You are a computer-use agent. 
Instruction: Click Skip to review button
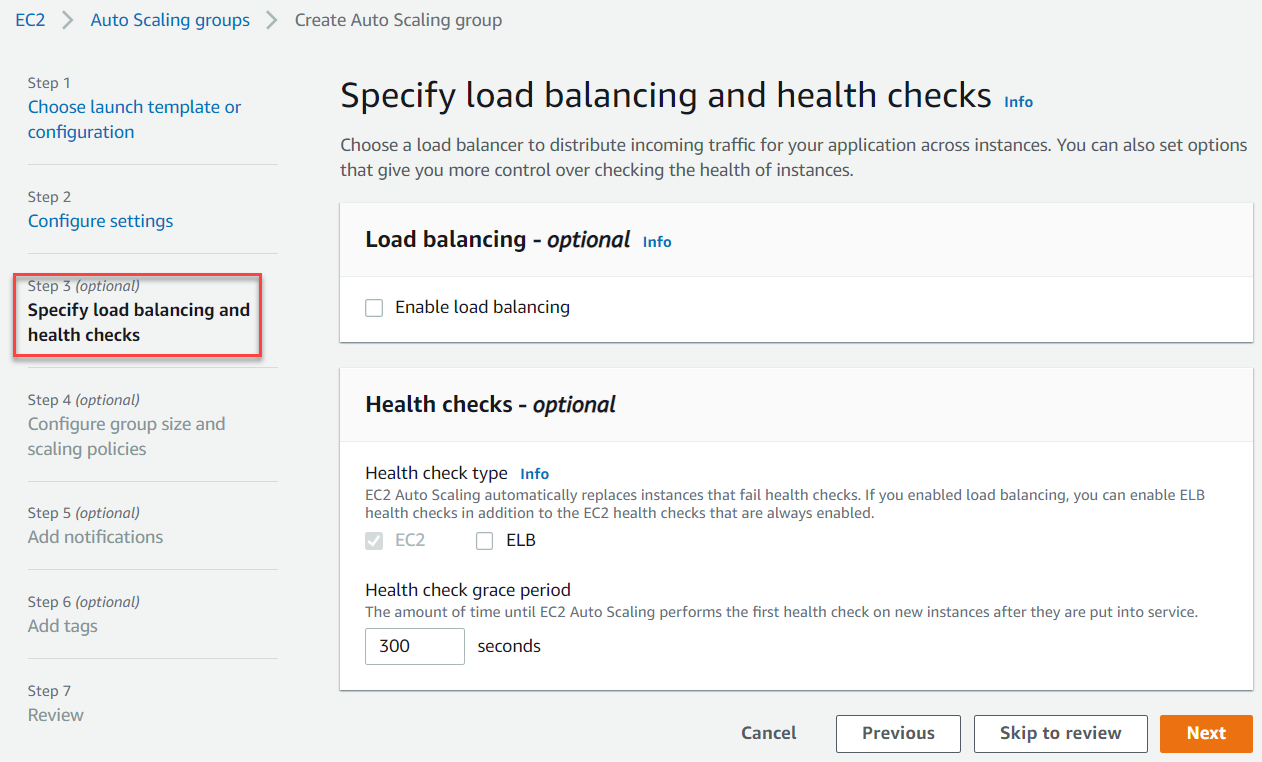[1060, 733]
